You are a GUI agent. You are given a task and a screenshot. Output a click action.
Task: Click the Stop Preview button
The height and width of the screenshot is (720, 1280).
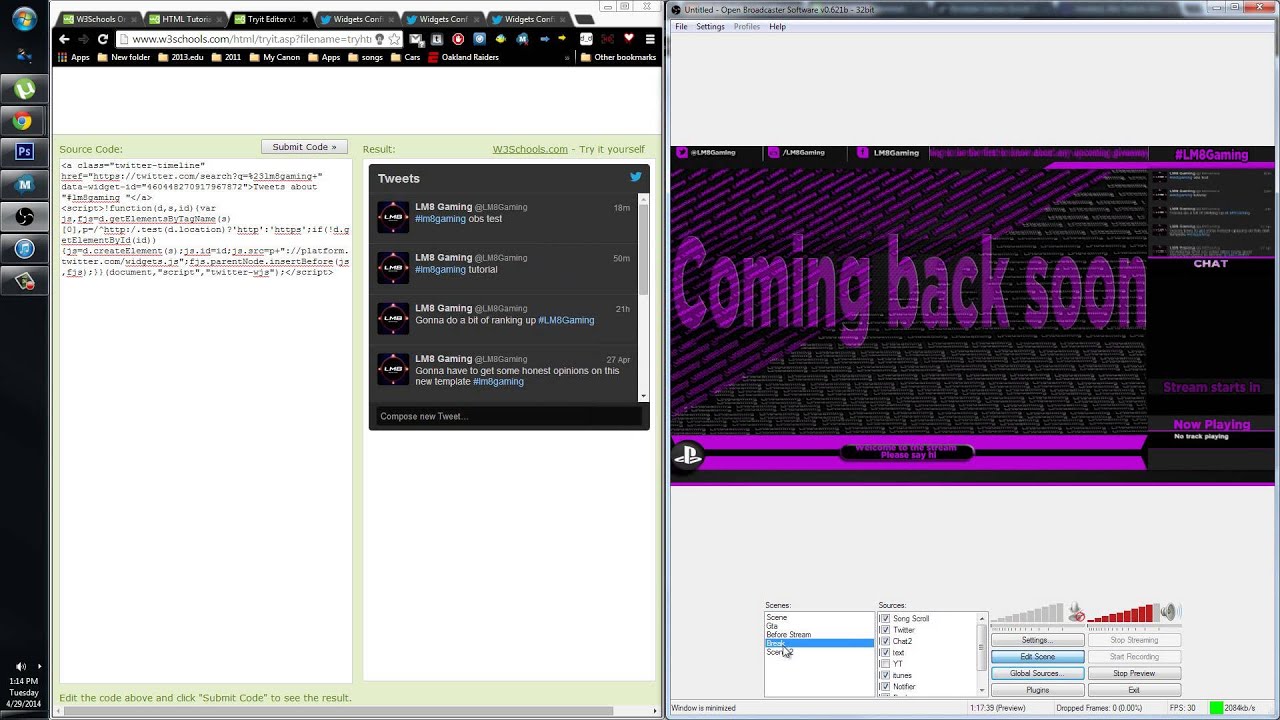[x=1134, y=673]
